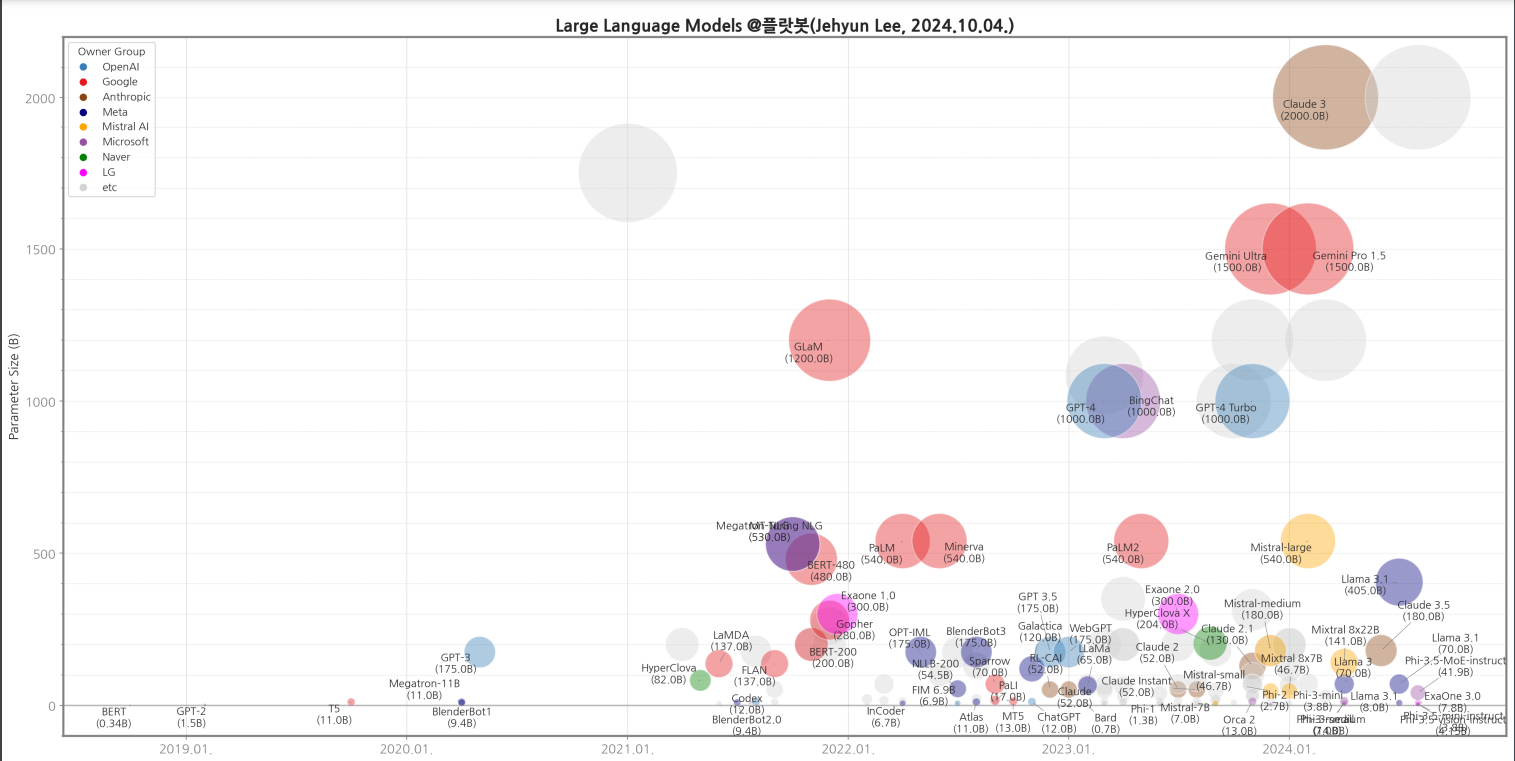
Task: Click the OpenAI legend color dot
Action: pyautogui.click(x=83, y=67)
